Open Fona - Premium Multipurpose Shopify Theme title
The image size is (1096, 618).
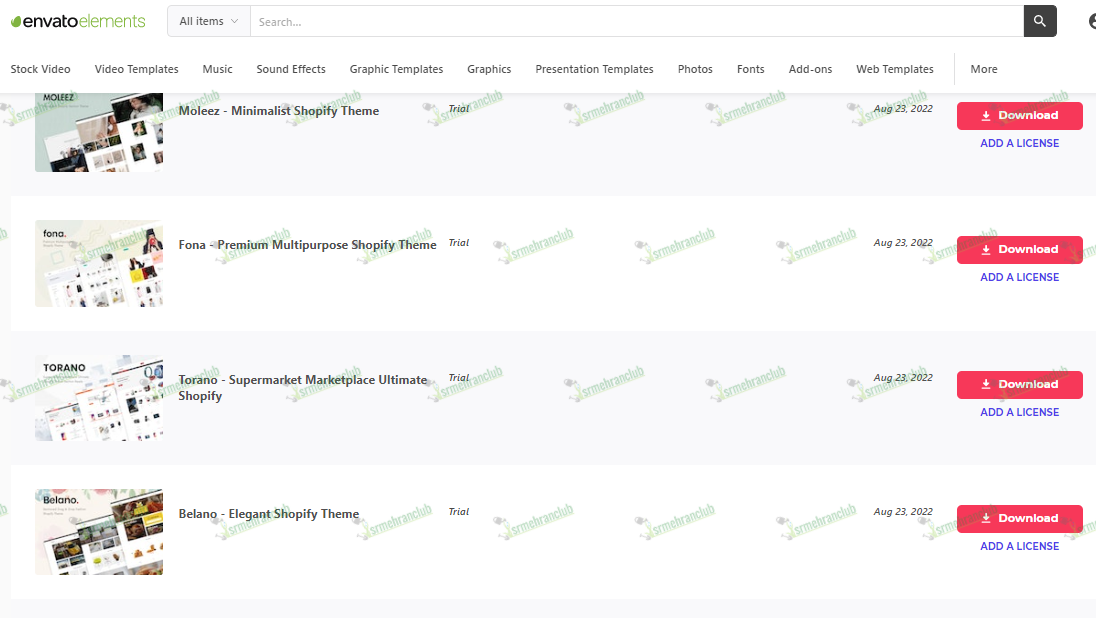click(308, 245)
